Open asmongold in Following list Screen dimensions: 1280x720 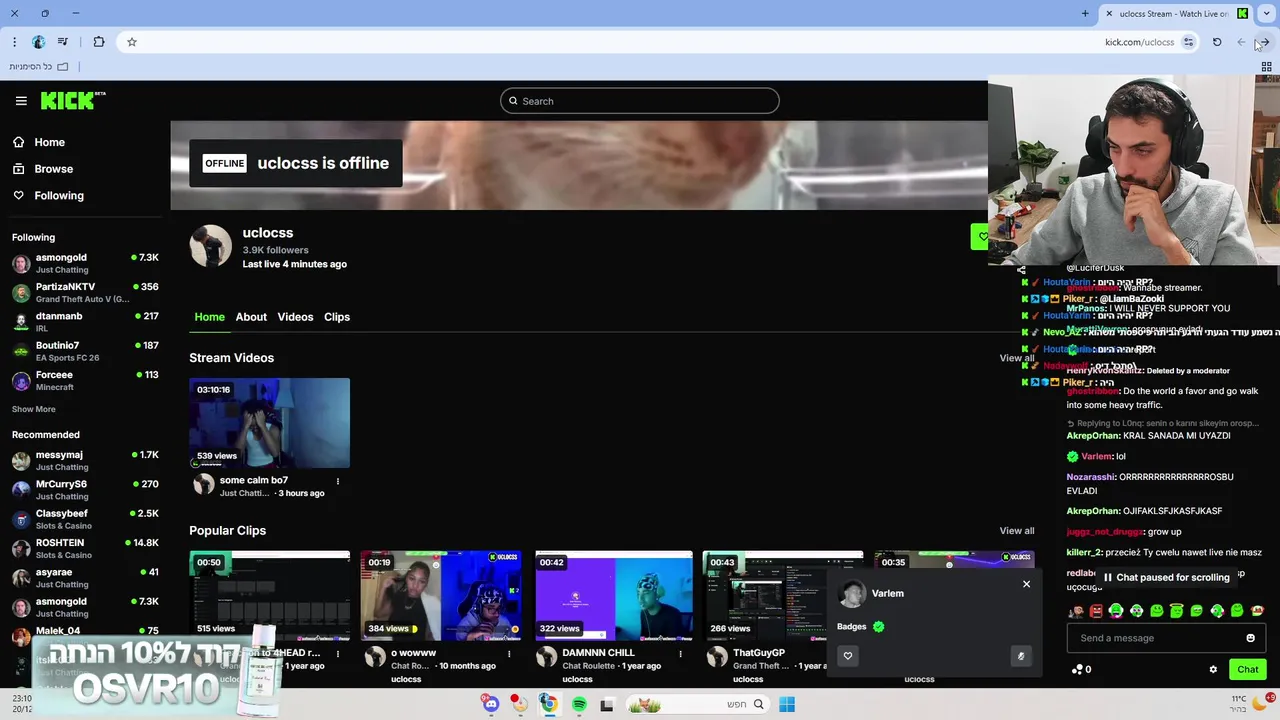[x=85, y=263]
